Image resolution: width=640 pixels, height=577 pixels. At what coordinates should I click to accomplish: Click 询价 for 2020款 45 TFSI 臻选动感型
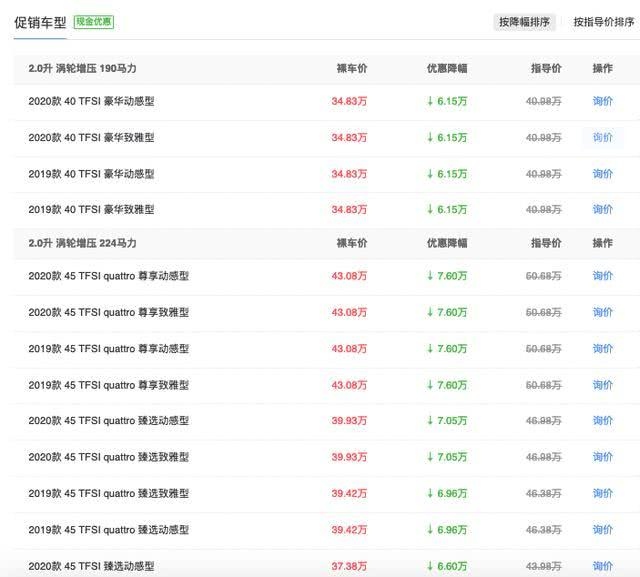602,566
